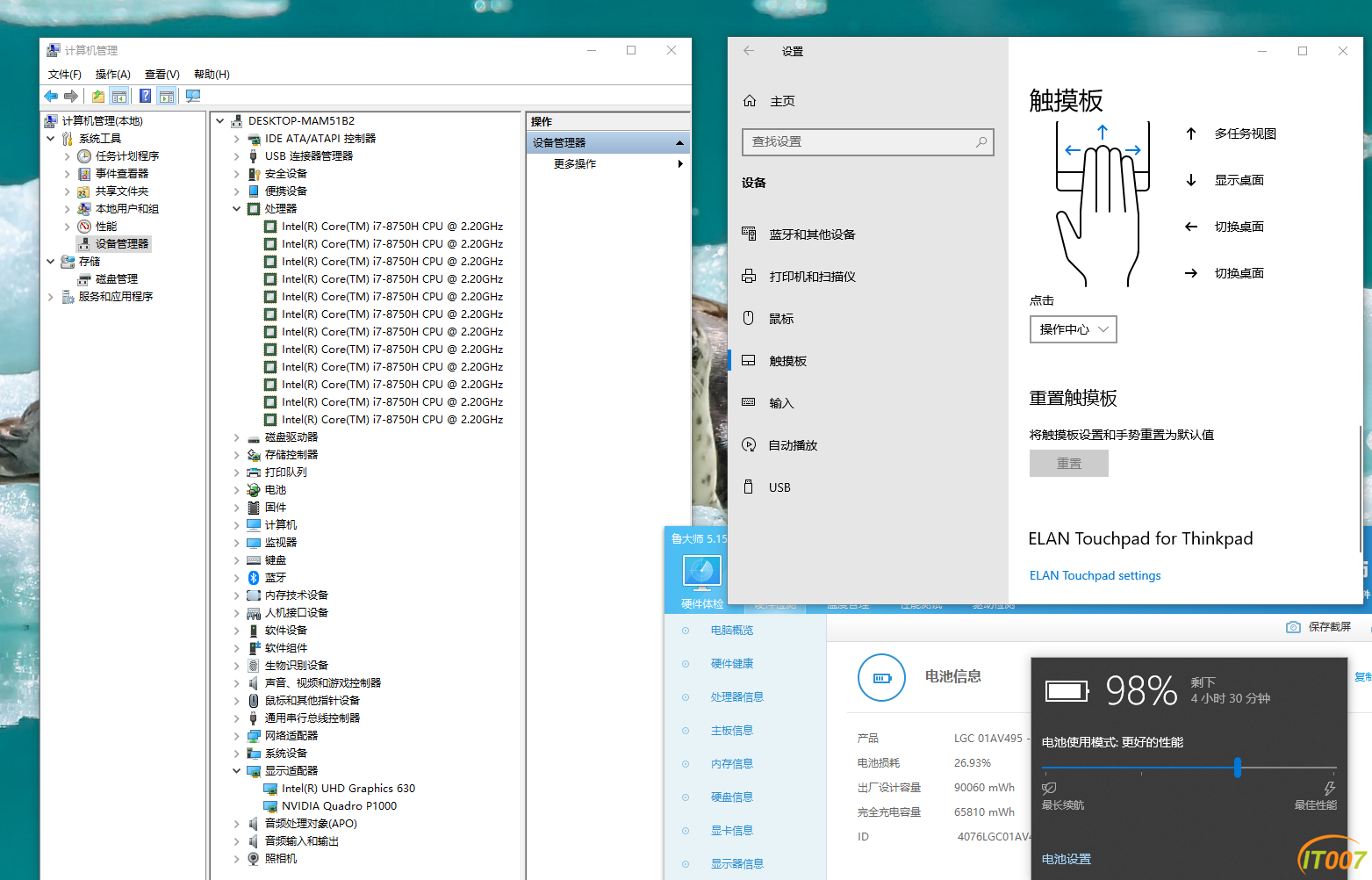Open 显卡信息 in 鲁大师 sidebar
Viewport: 1372px width, 880px height.
pos(731,830)
